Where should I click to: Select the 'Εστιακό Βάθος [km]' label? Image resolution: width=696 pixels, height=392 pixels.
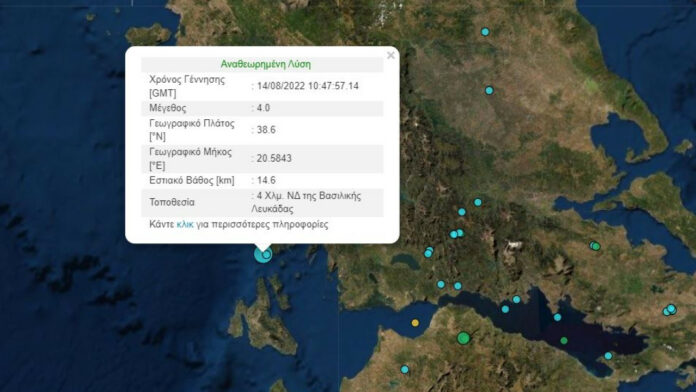click(192, 181)
